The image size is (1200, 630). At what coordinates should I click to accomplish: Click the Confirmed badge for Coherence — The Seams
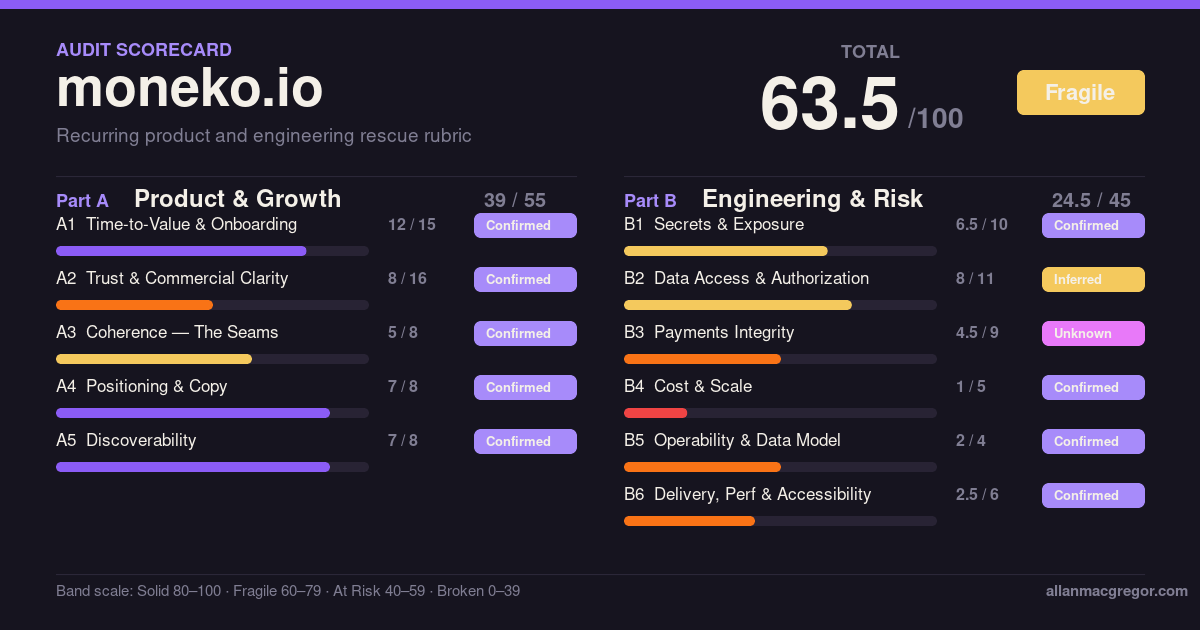pyautogui.click(x=525, y=333)
